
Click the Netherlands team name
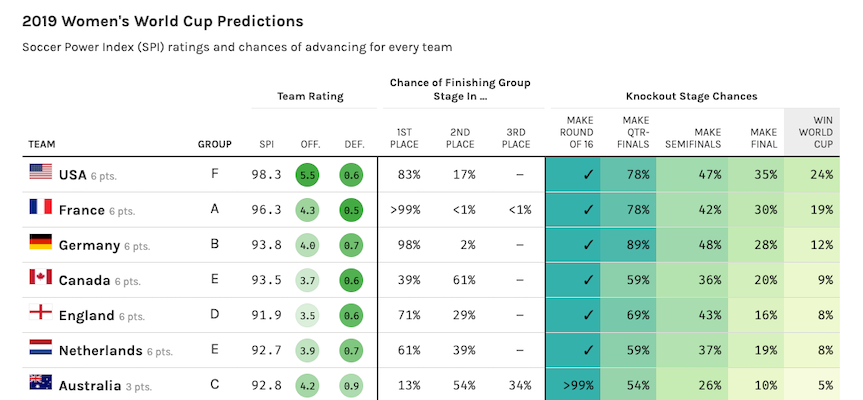(x=100, y=350)
